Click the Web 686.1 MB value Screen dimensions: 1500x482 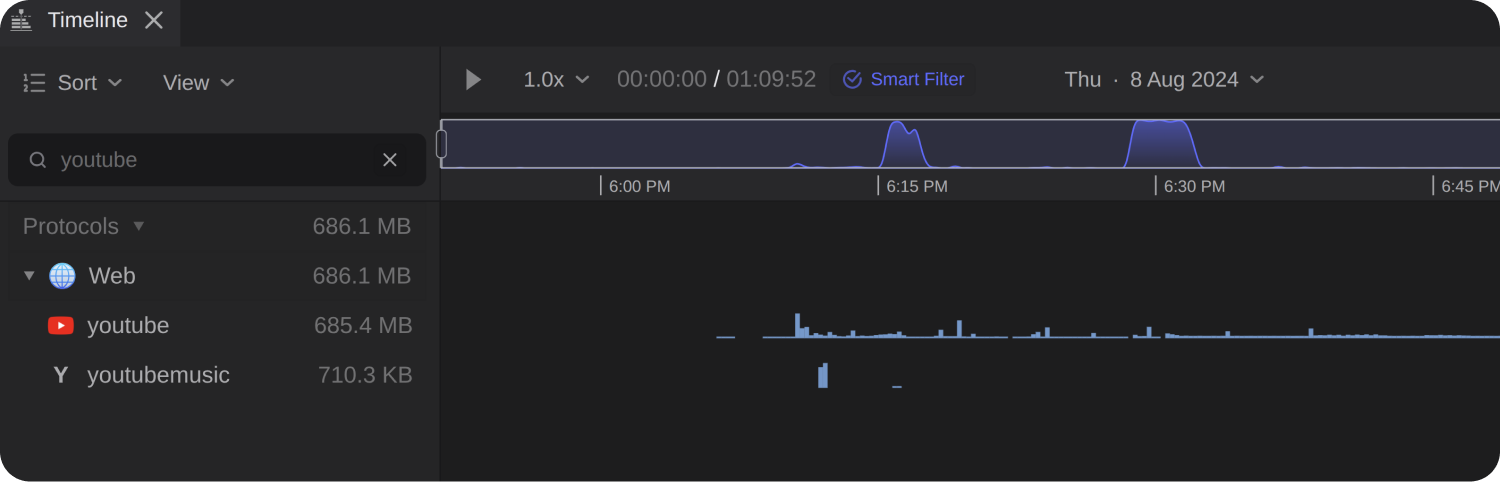click(362, 276)
